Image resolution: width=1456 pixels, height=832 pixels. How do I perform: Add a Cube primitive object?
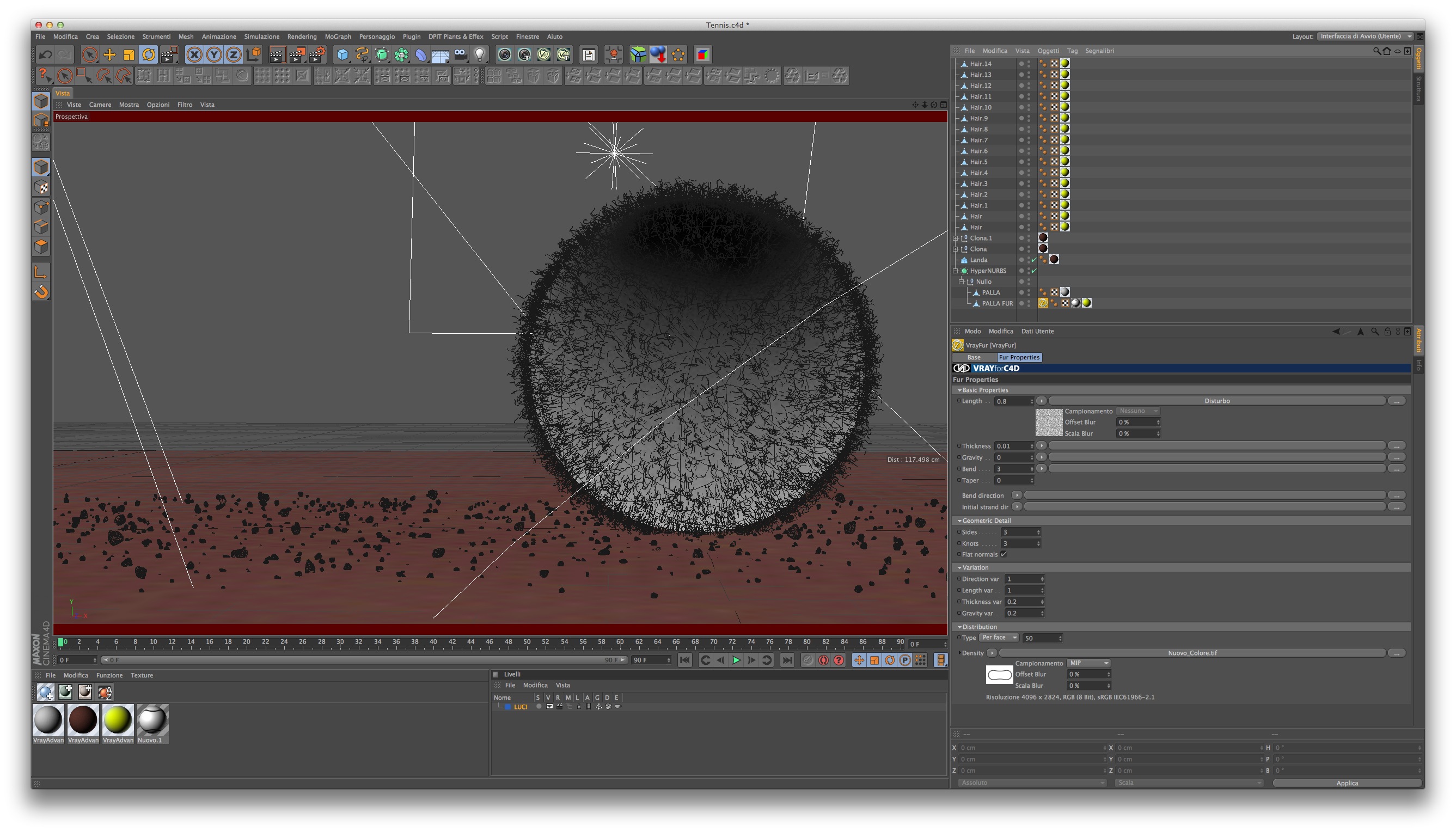342,55
